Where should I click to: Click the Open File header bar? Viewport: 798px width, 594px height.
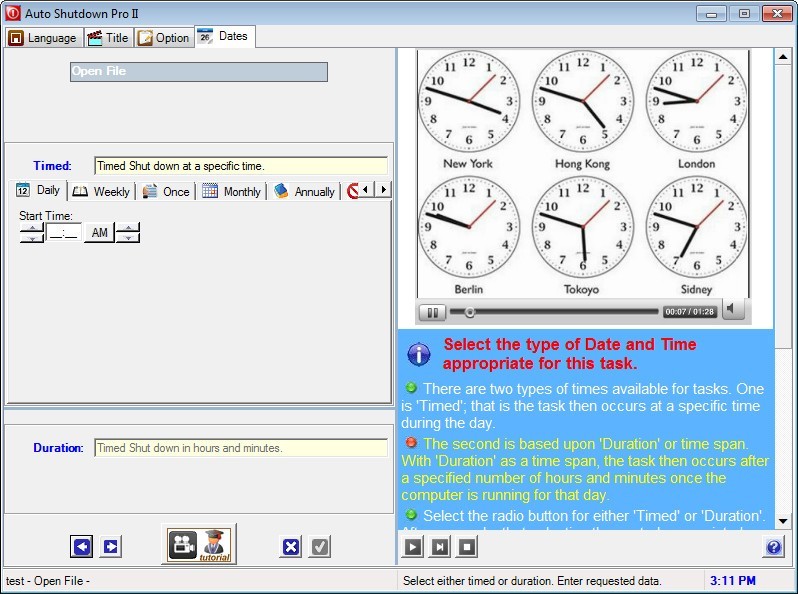[199, 72]
